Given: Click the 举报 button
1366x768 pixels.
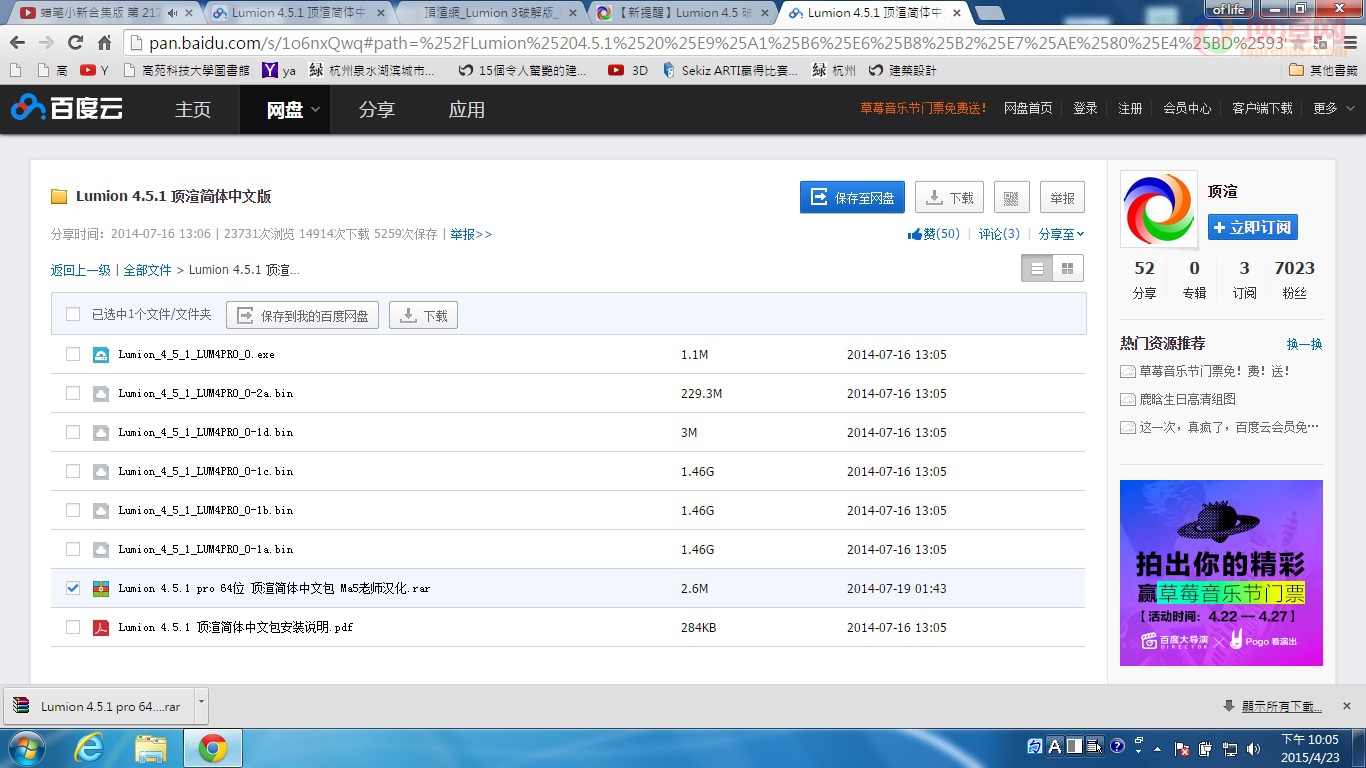Looking at the screenshot, I should pos(1062,197).
